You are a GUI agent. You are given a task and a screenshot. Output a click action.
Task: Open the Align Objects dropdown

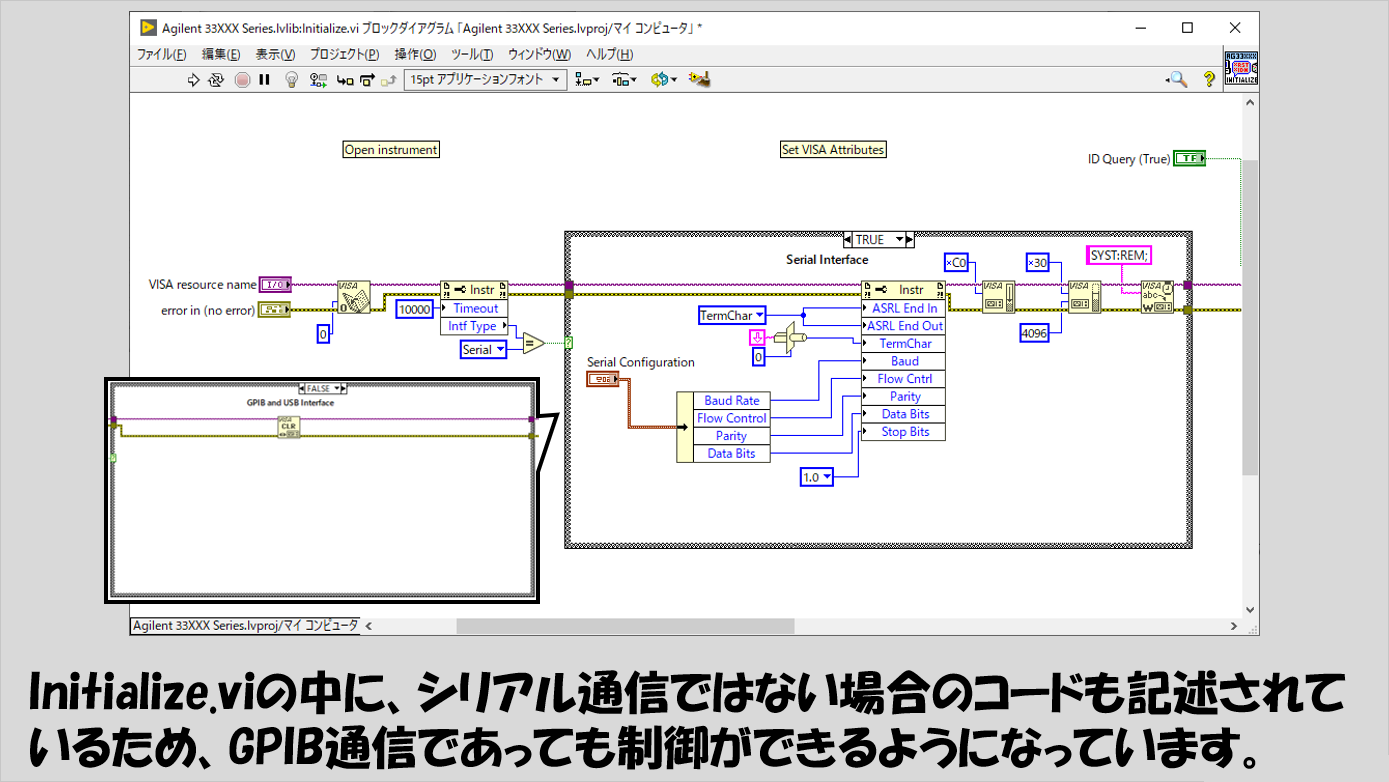point(587,80)
